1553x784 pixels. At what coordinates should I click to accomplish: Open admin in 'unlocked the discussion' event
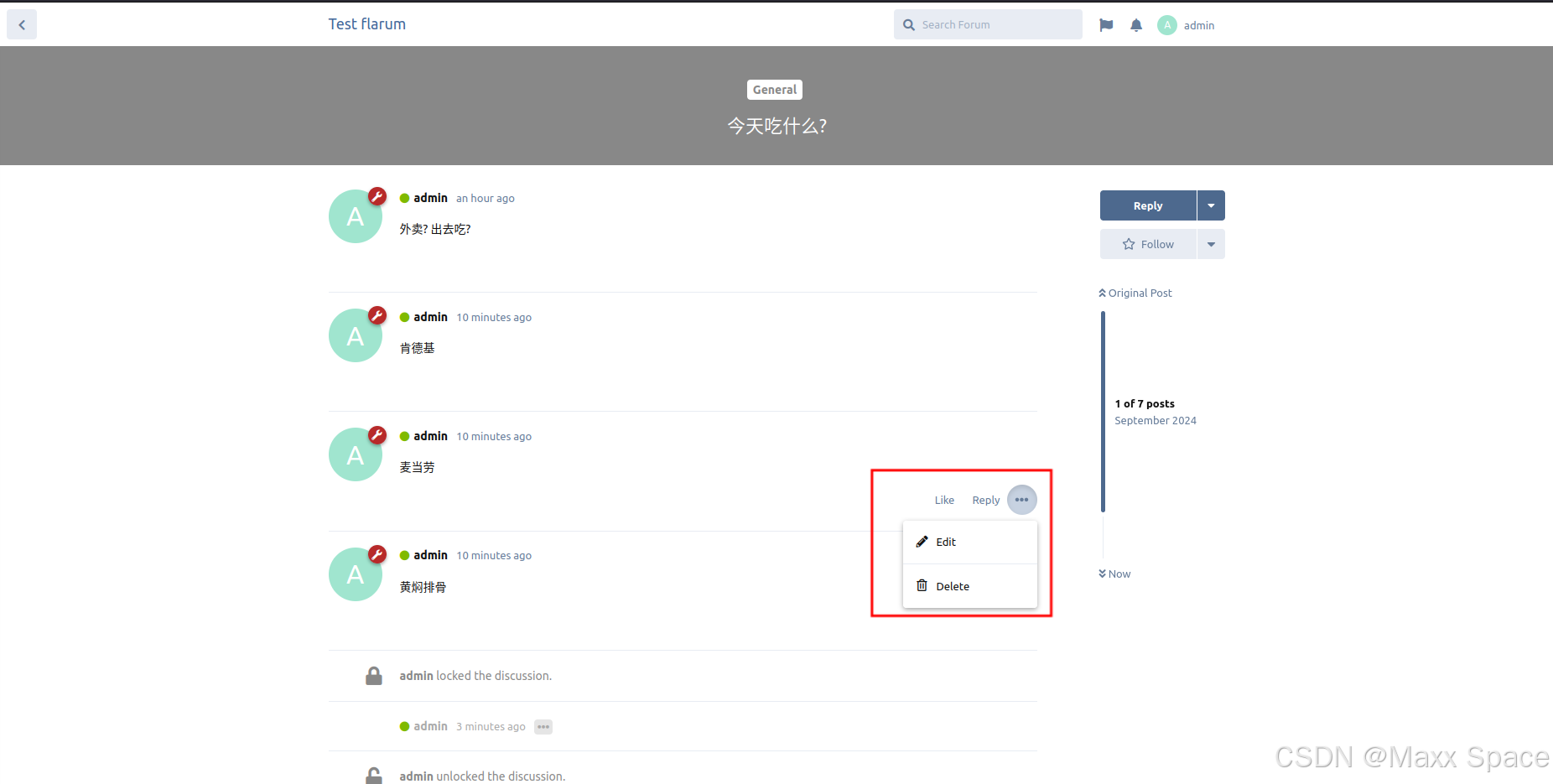point(416,776)
